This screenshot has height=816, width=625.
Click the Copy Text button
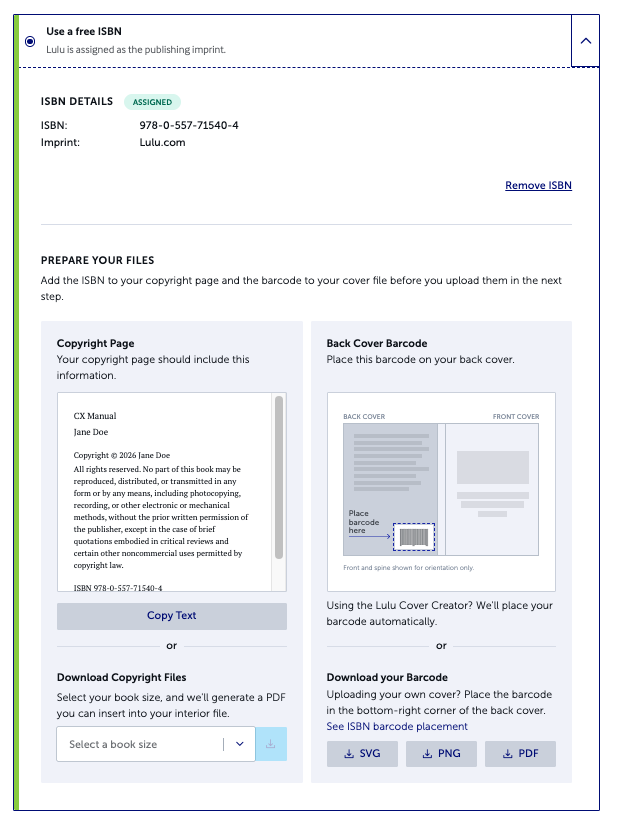pyautogui.click(x=172, y=616)
